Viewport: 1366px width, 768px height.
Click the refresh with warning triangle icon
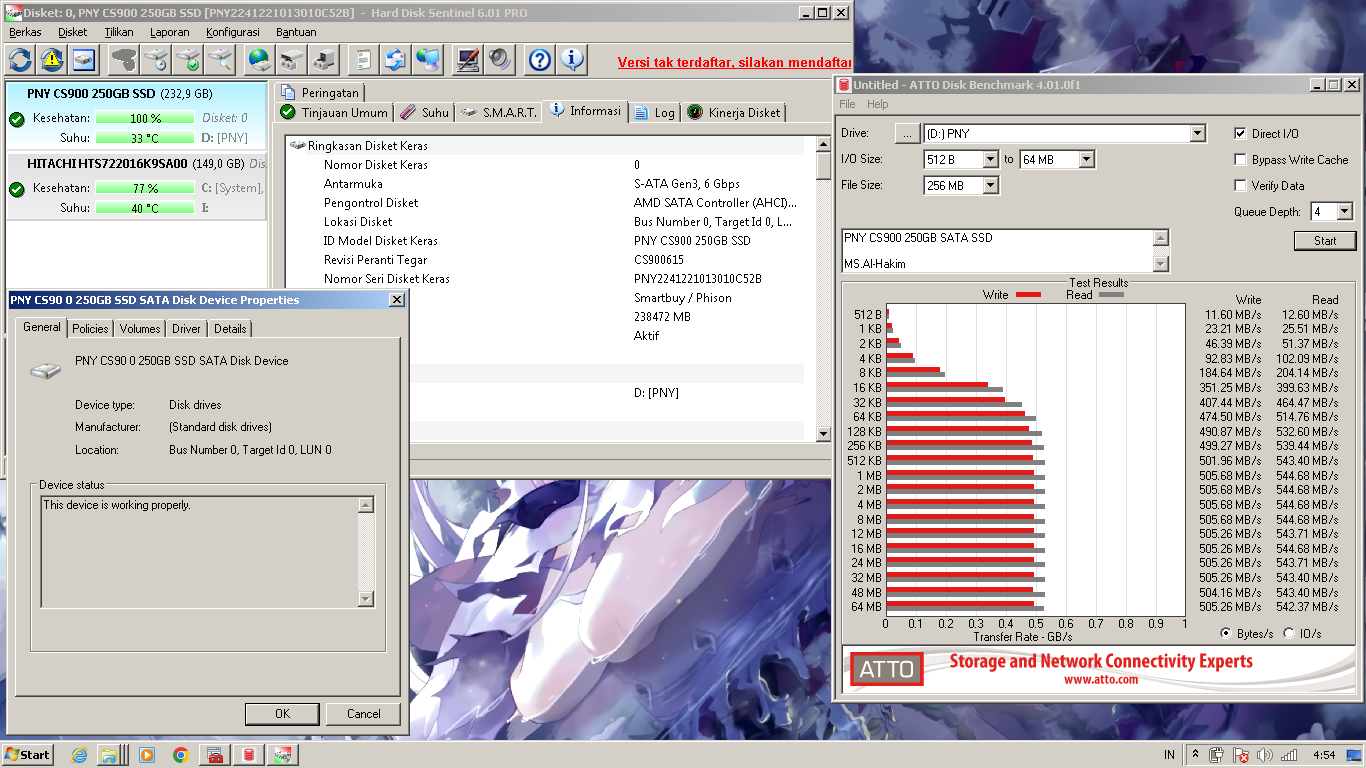point(52,59)
